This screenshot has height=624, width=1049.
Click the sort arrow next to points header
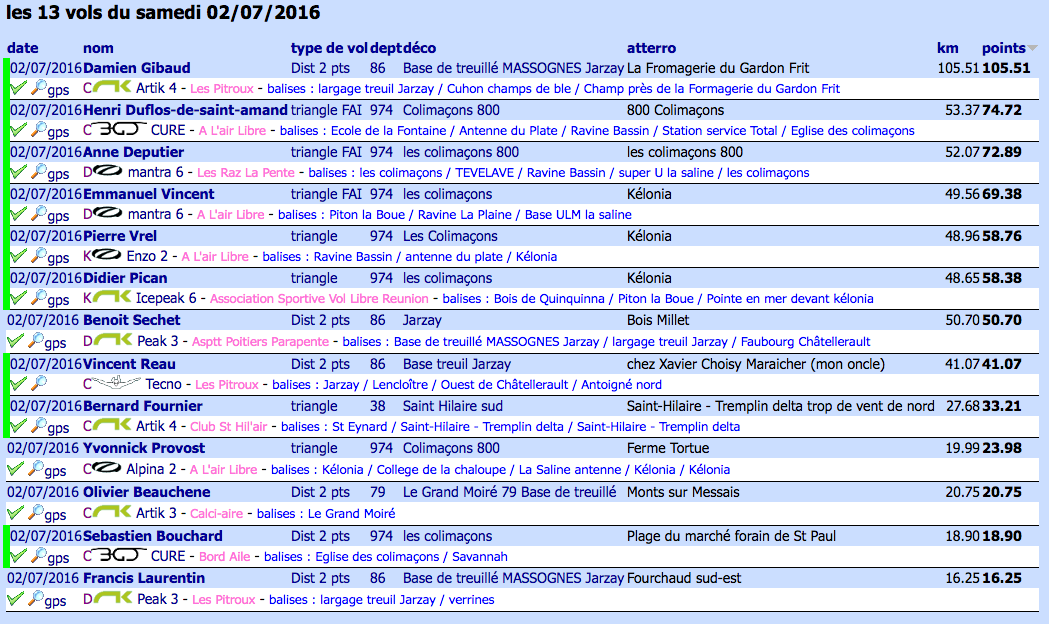1032,48
